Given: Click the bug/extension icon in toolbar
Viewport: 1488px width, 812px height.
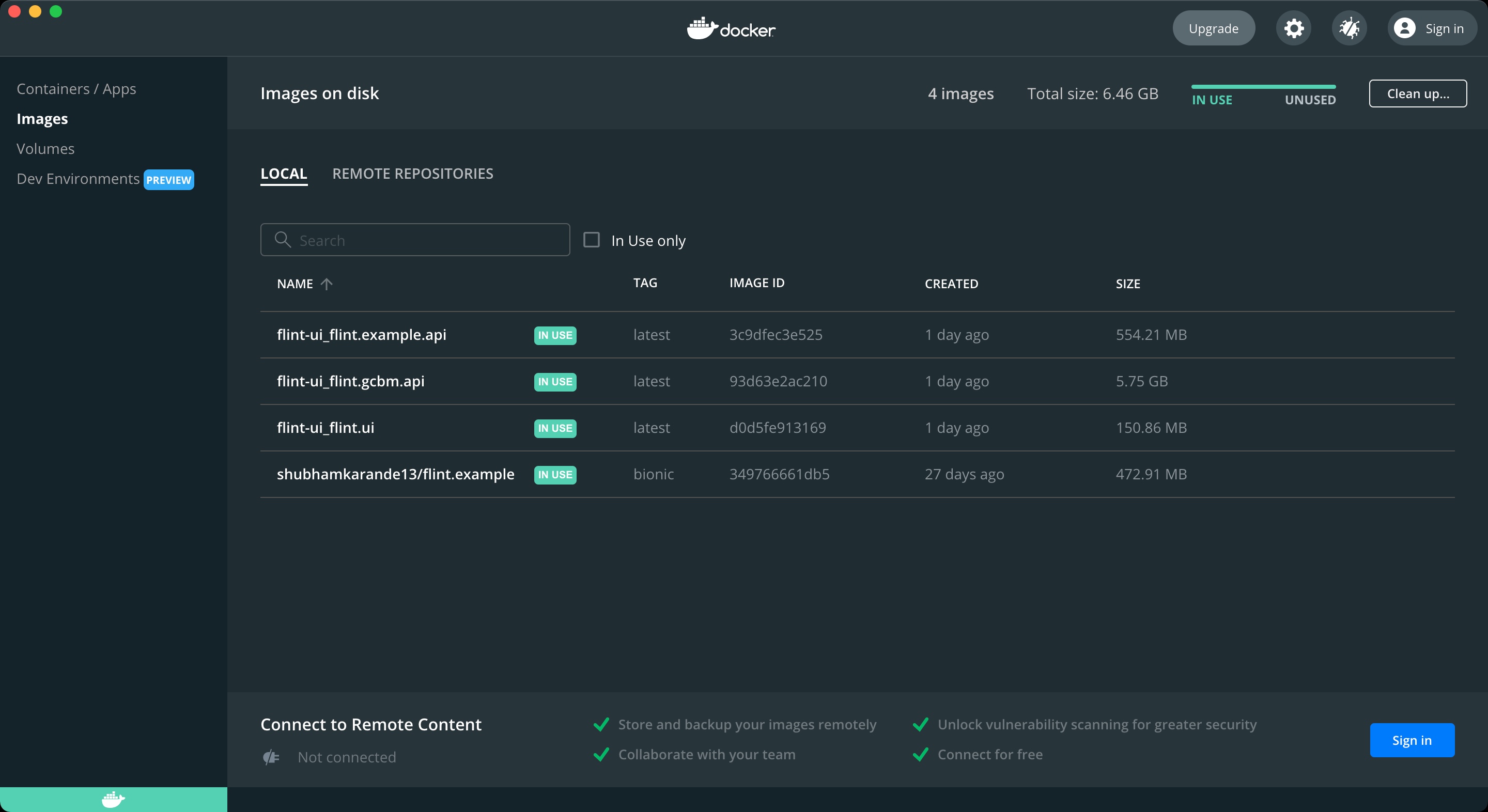Looking at the screenshot, I should (1348, 27).
